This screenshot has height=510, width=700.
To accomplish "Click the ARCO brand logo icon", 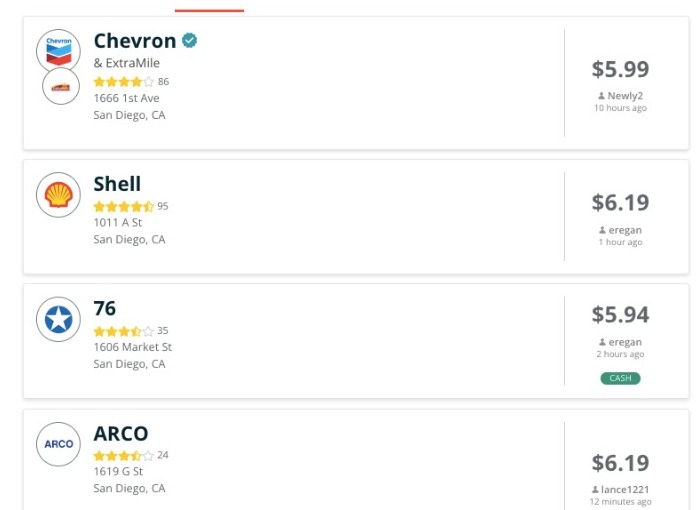I will (x=58, y=444).
